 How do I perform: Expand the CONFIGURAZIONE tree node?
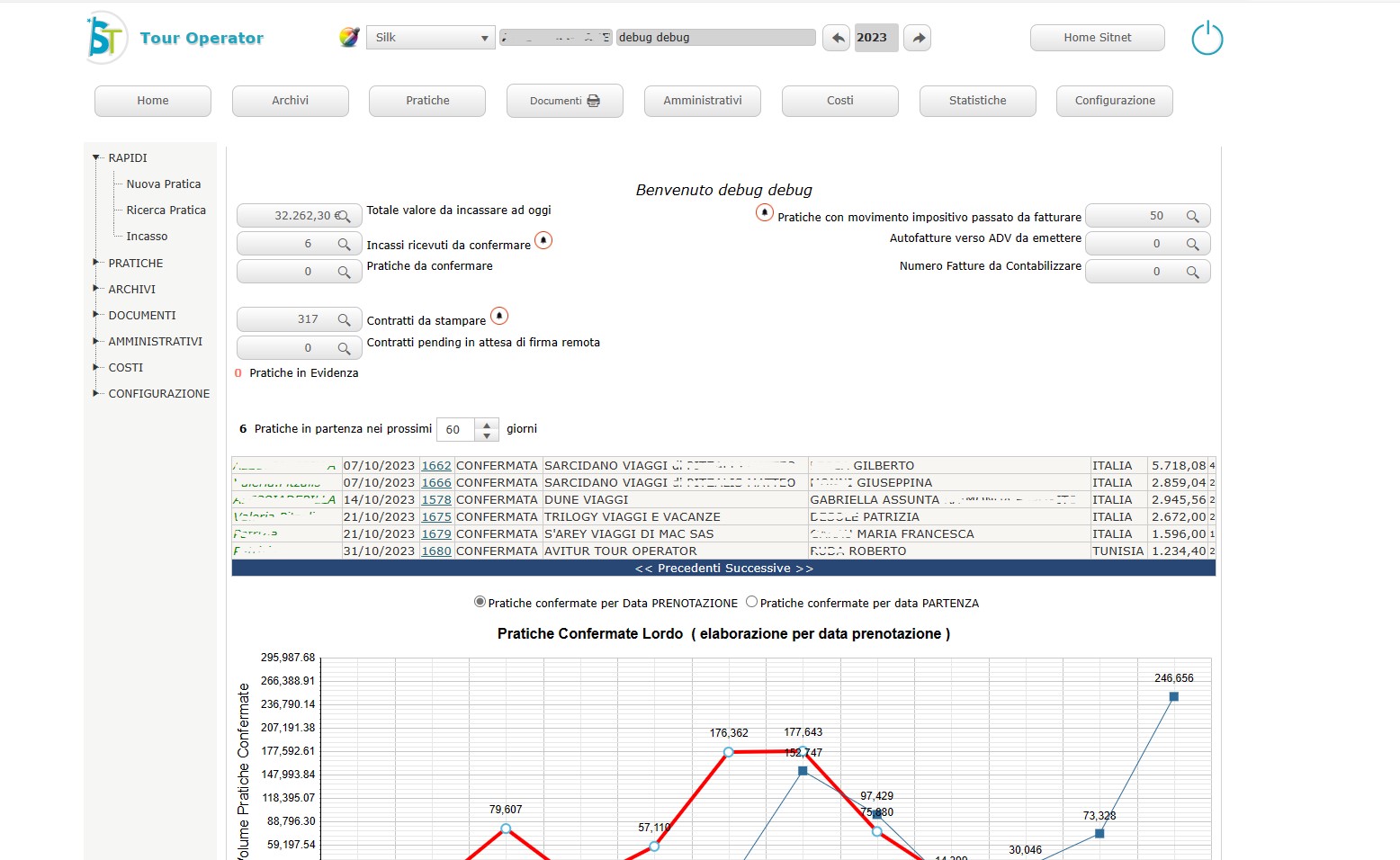click(x=96, y=393)
